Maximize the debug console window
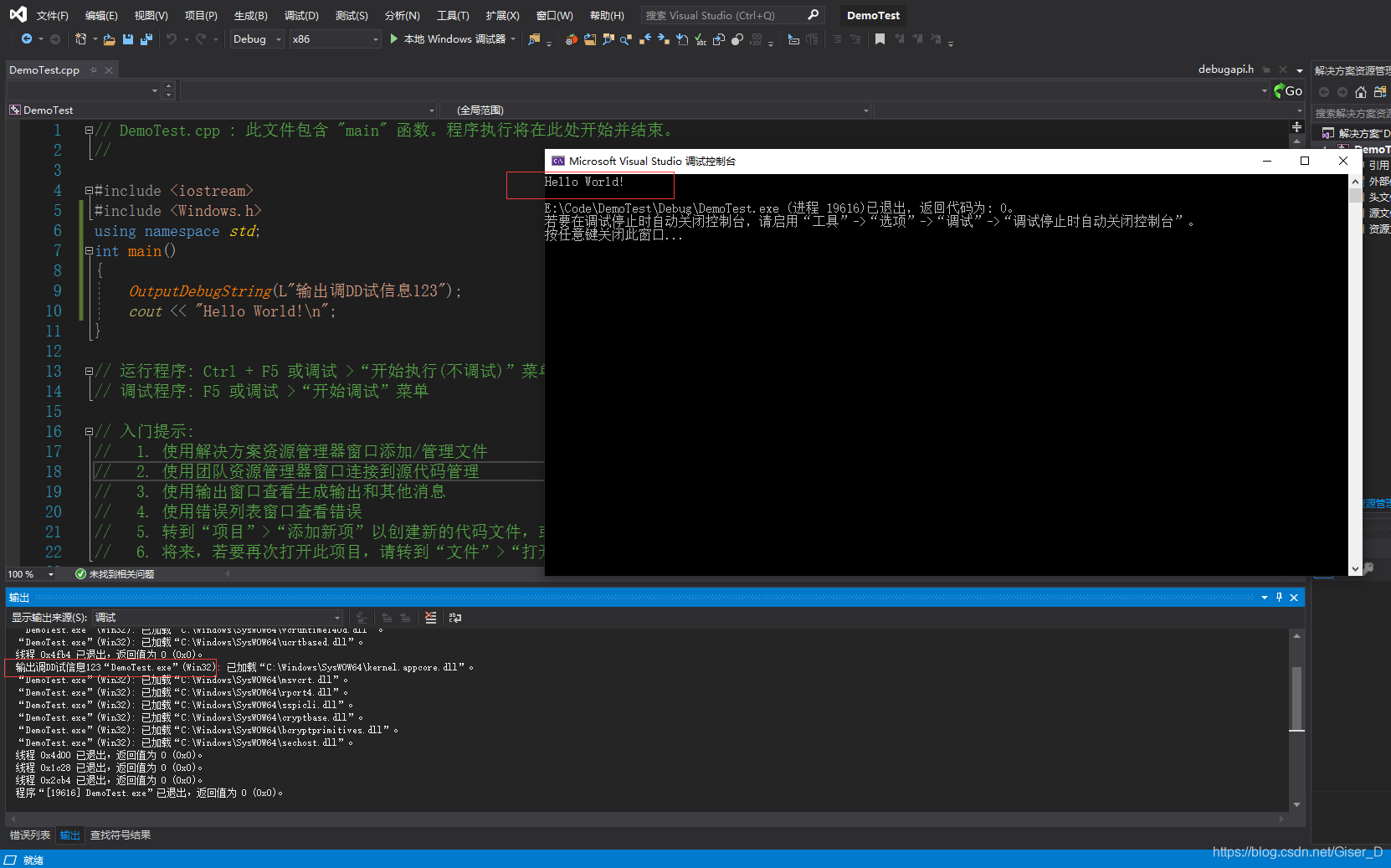This screenshot has height=868, width=1391. tap(1305, 161)
